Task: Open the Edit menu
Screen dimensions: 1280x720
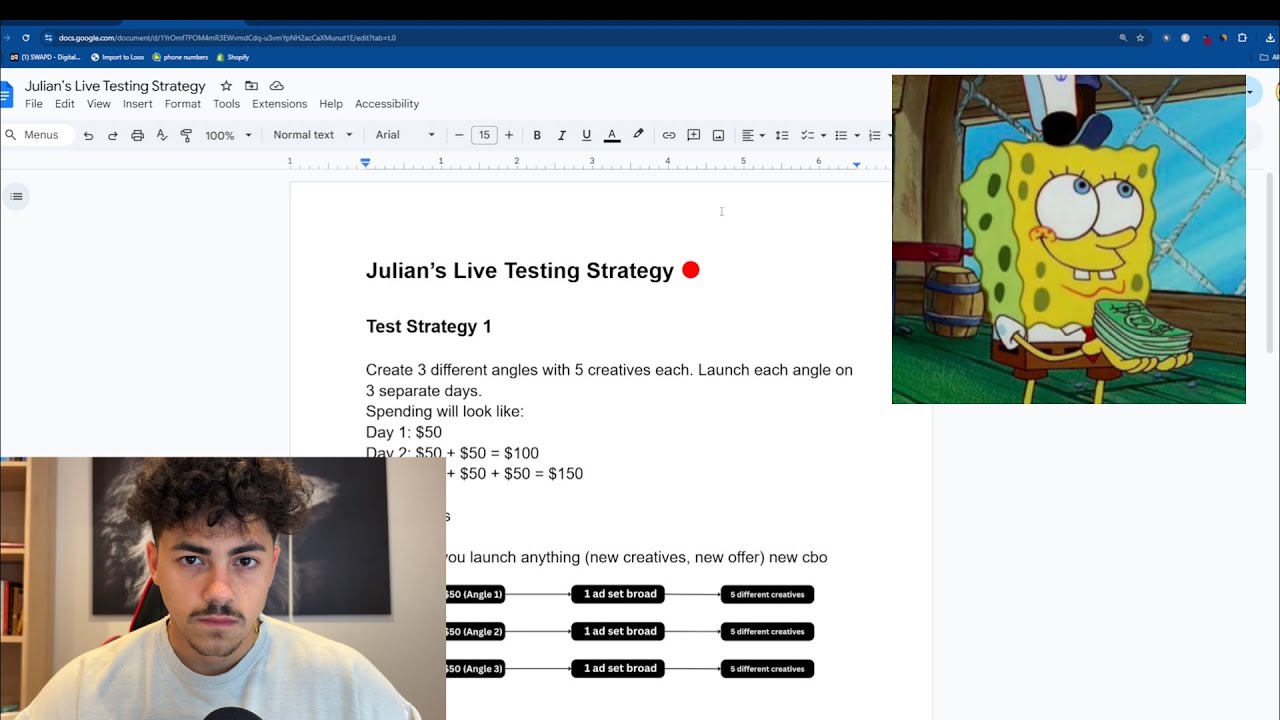Action: point(65,104)
